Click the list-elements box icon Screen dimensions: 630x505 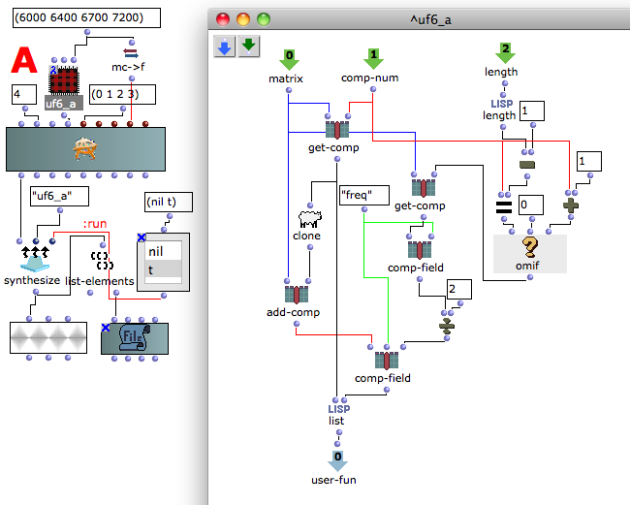(102, 261)
